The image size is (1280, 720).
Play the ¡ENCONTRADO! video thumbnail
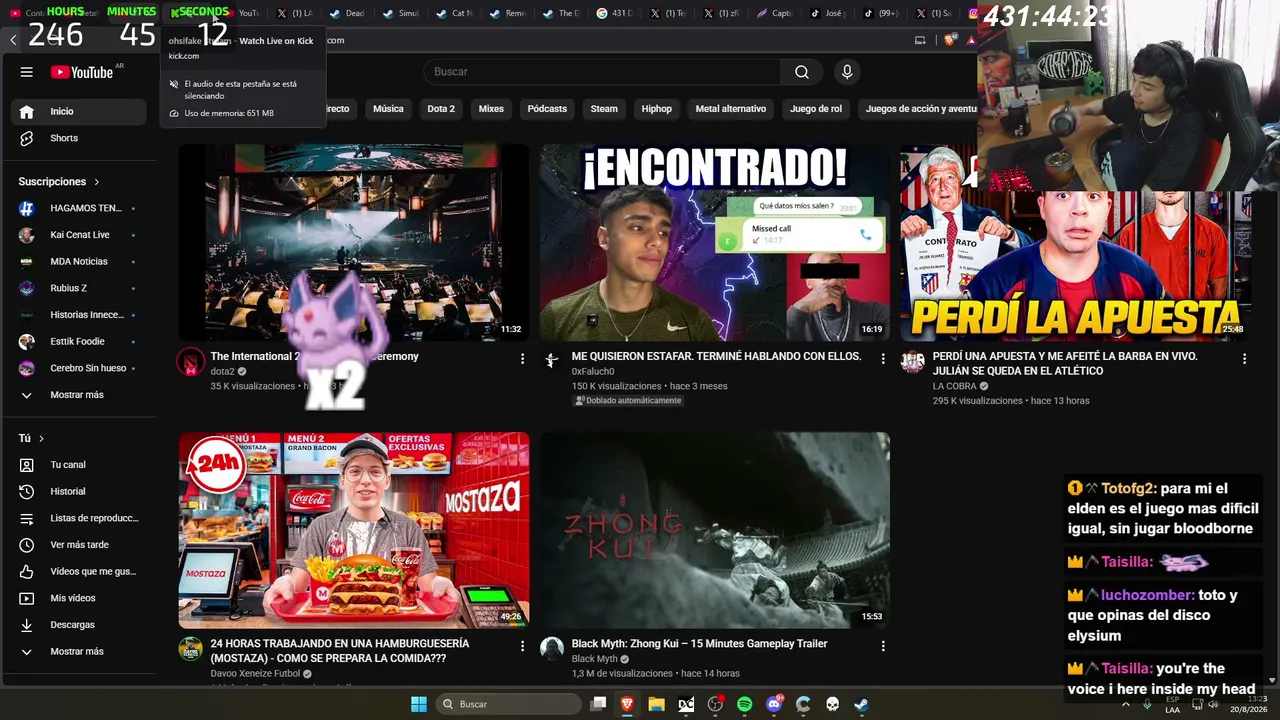[715, 242]
